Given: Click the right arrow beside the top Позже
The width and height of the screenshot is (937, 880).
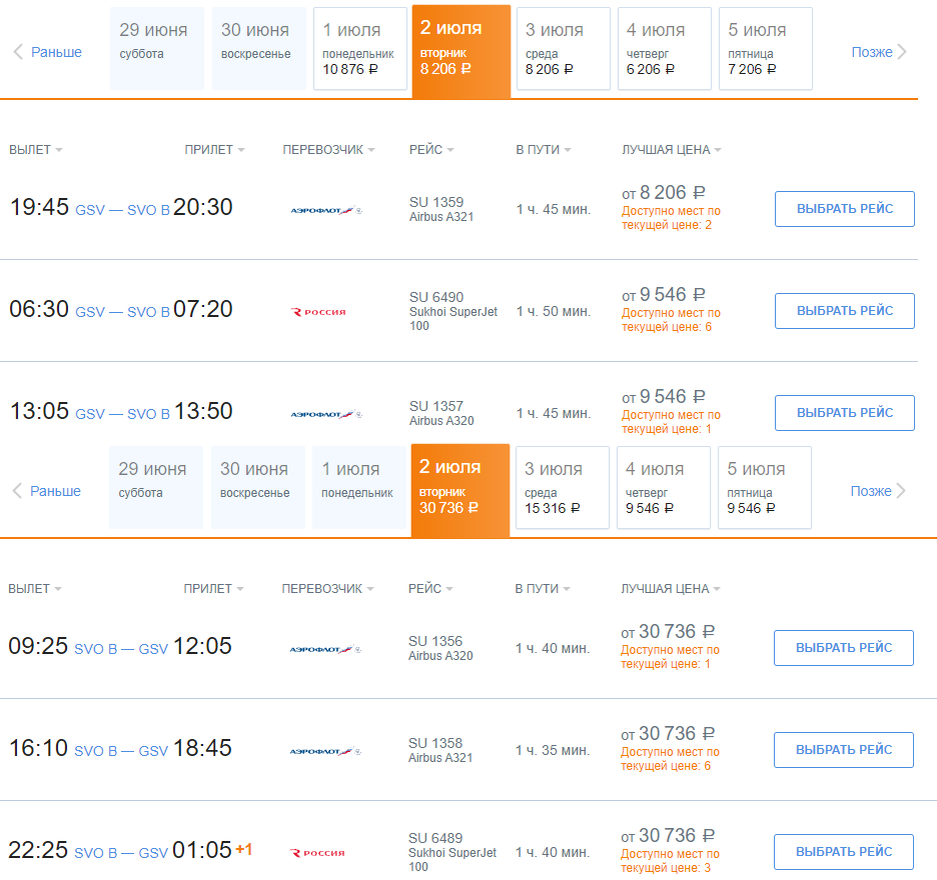Looking at the screenshot, I should [902, 52].
